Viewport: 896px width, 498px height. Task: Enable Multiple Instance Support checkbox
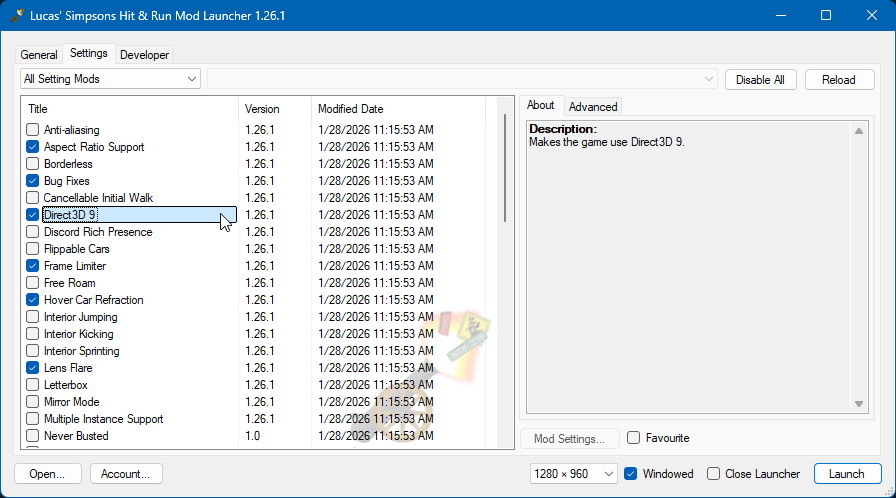point(33,419)
